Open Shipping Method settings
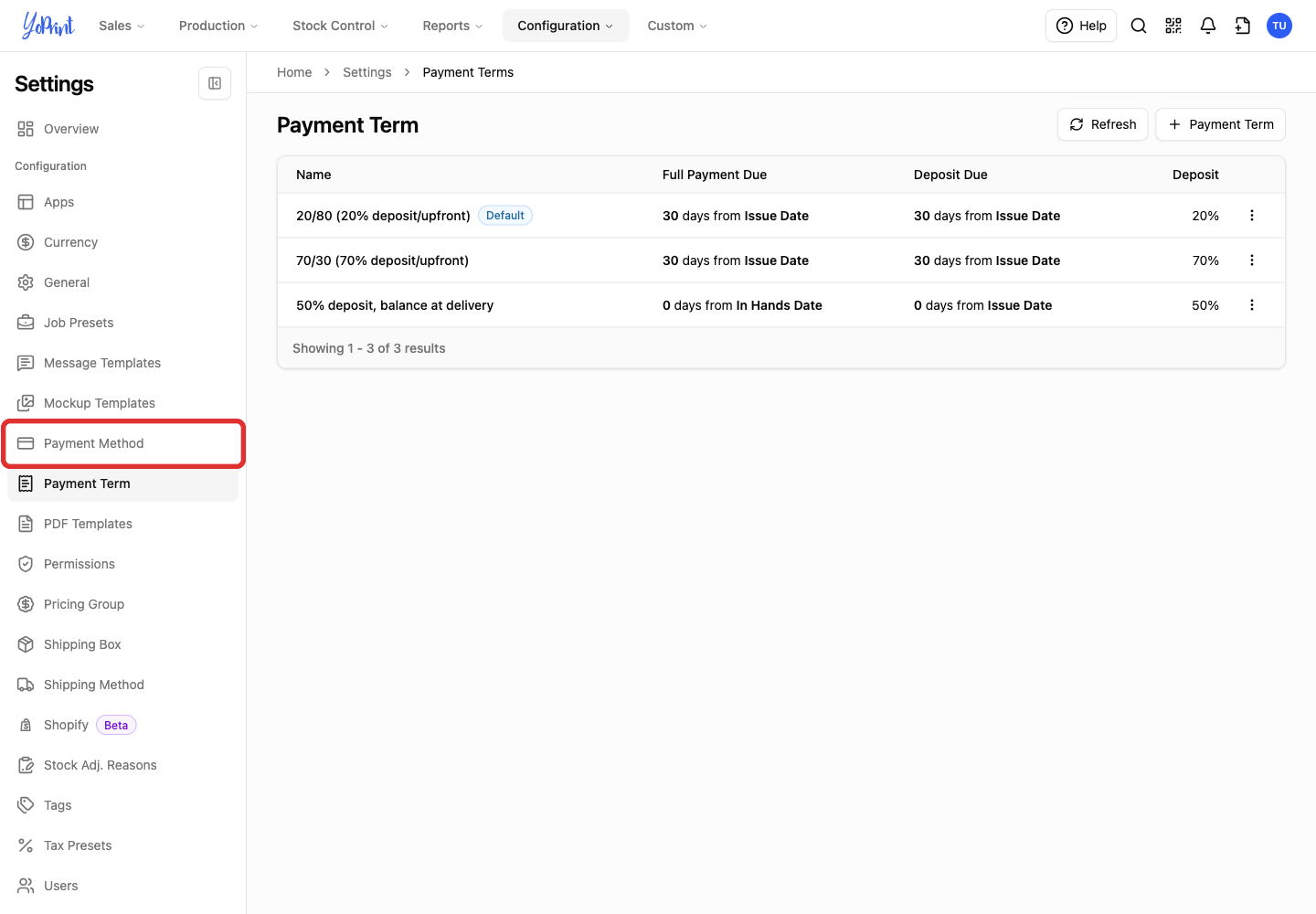The width and height of the screenshot is (1316, 914). [x=122, y=685]
